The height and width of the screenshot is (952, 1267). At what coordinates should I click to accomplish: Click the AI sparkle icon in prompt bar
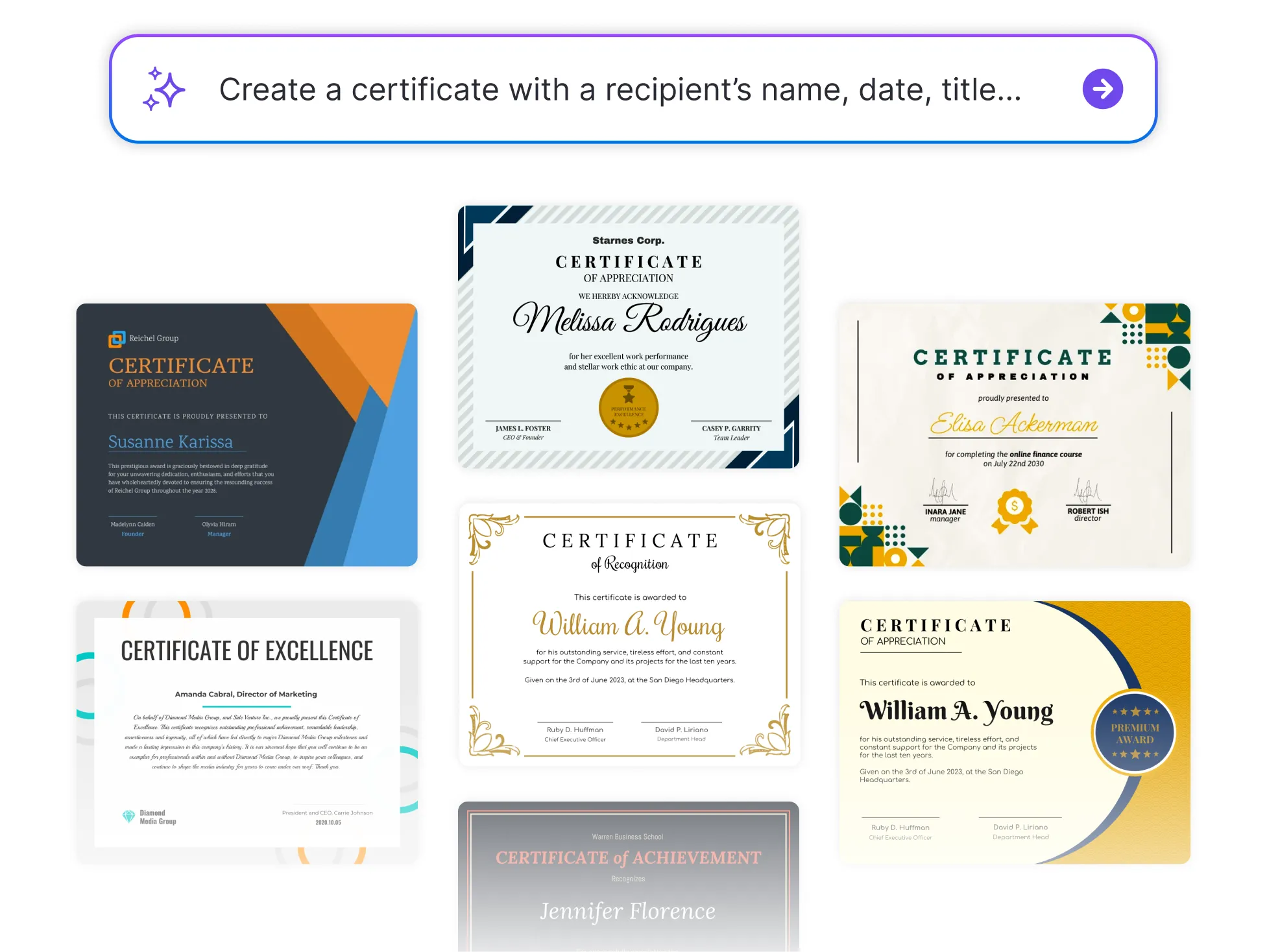point(163,89)
